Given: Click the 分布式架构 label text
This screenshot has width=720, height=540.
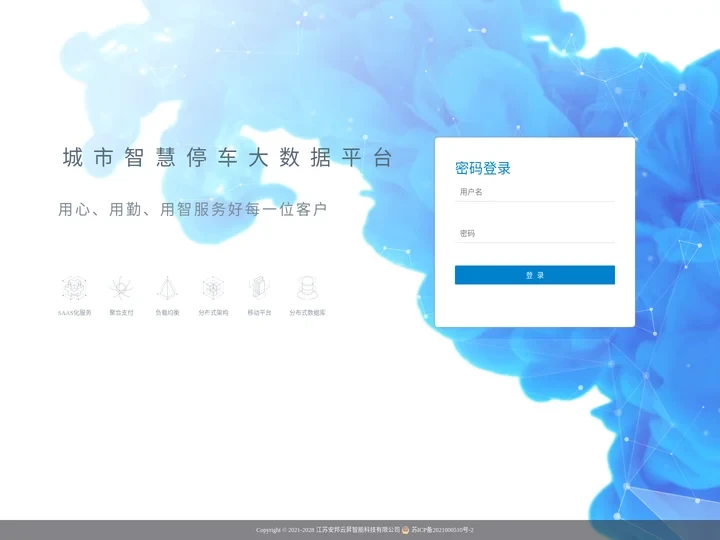Looking at the screenshot, I should point(213,313).
